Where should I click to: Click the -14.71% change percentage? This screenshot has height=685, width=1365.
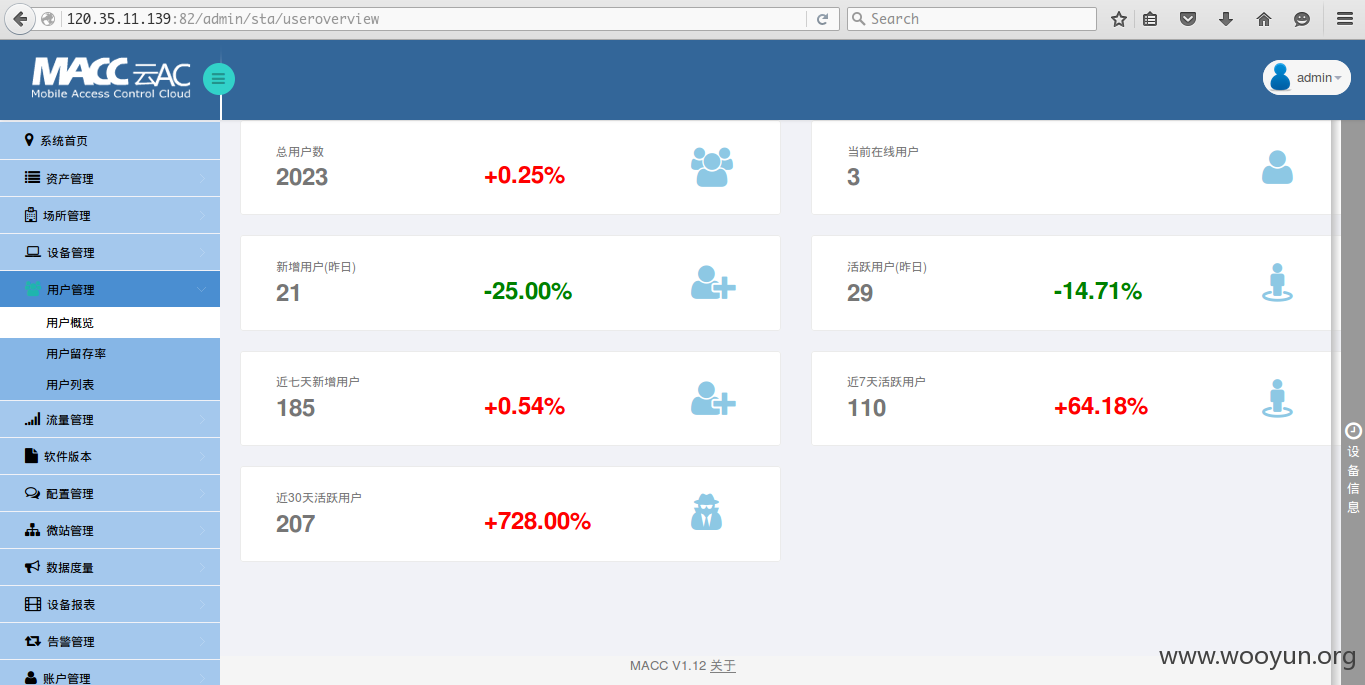[x=1098, y=292]
